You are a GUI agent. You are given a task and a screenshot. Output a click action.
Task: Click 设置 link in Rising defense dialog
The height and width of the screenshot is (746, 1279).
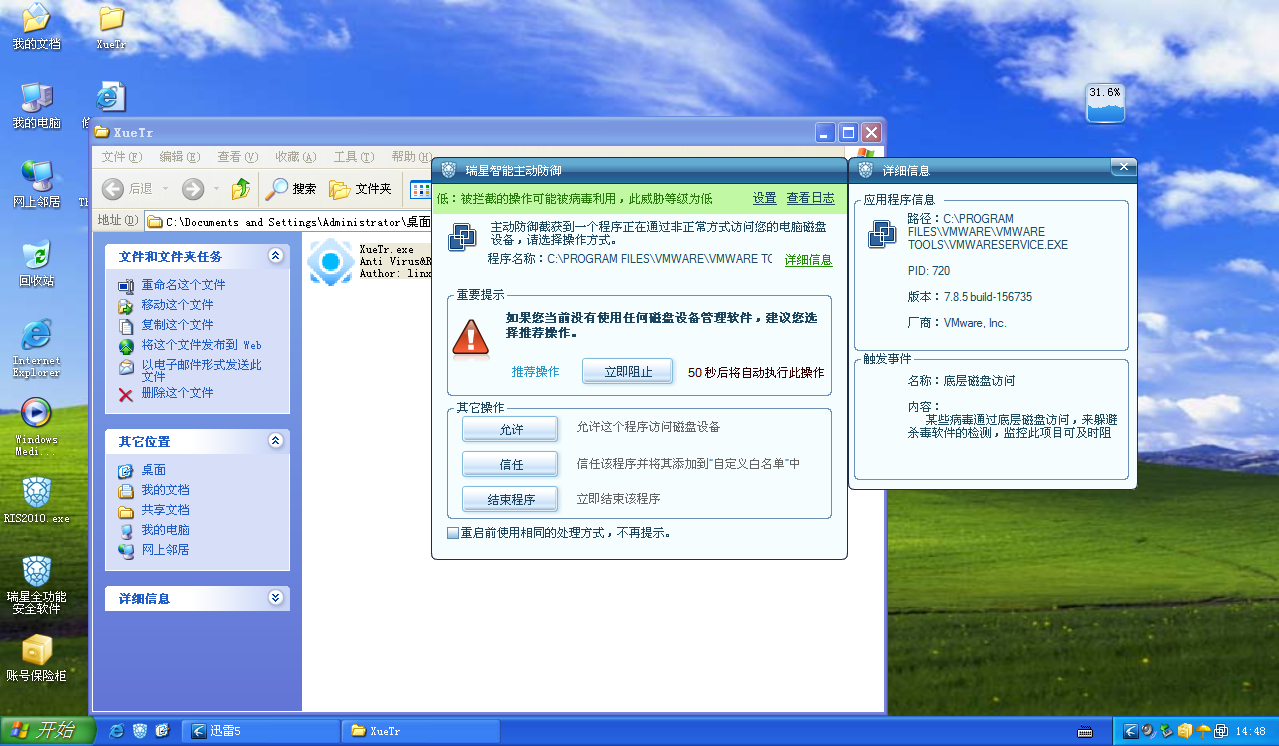click(x=765, y=198)
